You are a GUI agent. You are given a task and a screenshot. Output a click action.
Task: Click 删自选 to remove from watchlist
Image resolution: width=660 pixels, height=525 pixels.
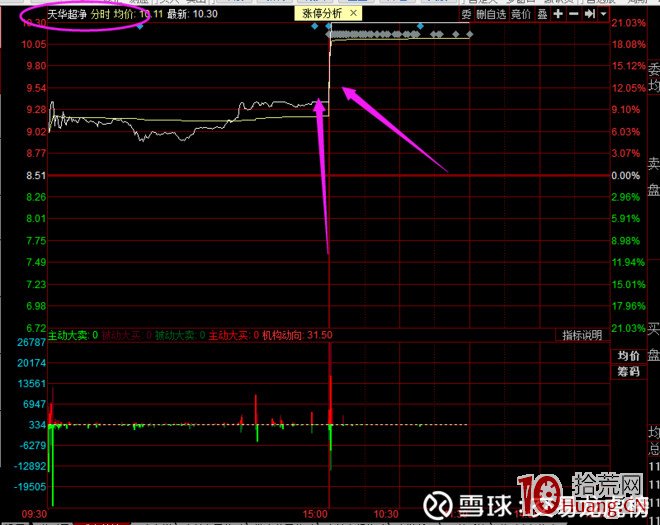click(x=491, y=14)
